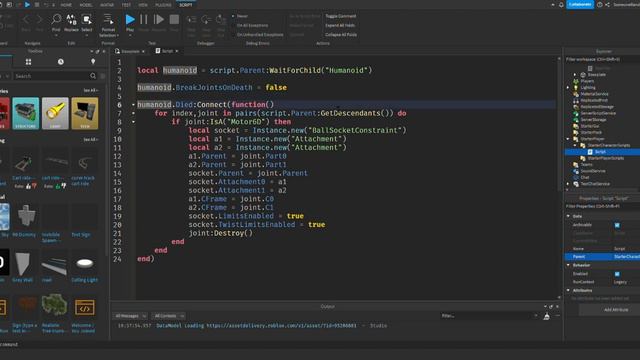Click the Stop playtest button
This screenshot has height=360, width=640.
pos(174,19)
